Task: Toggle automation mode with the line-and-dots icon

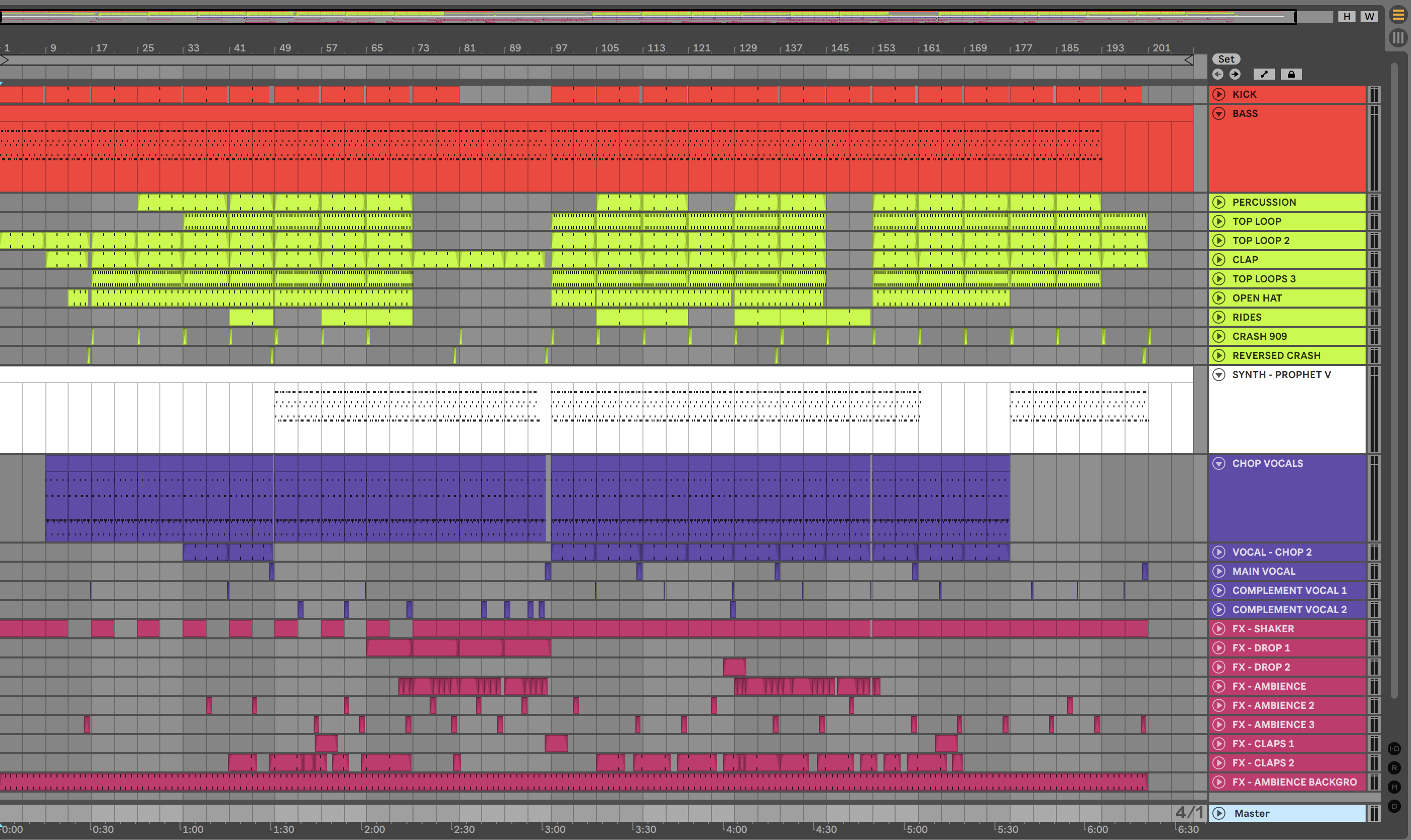Action: click(x=1264, y=74)
